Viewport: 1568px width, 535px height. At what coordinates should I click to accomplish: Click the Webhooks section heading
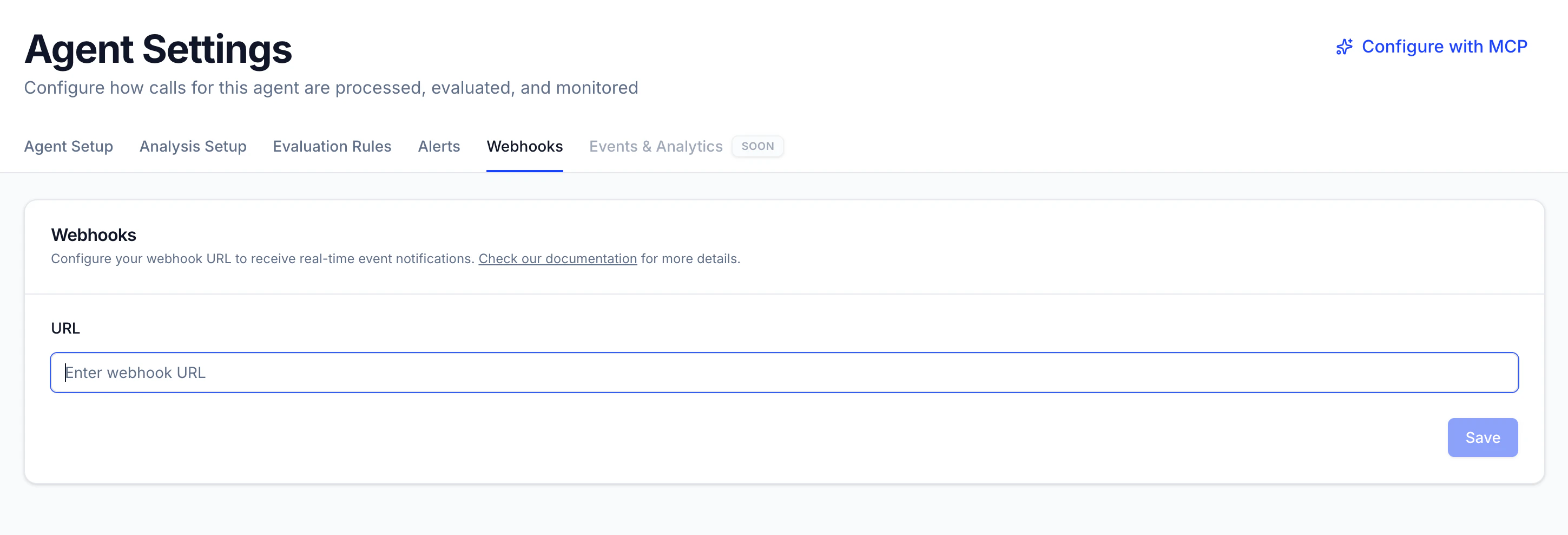(93, 234)
